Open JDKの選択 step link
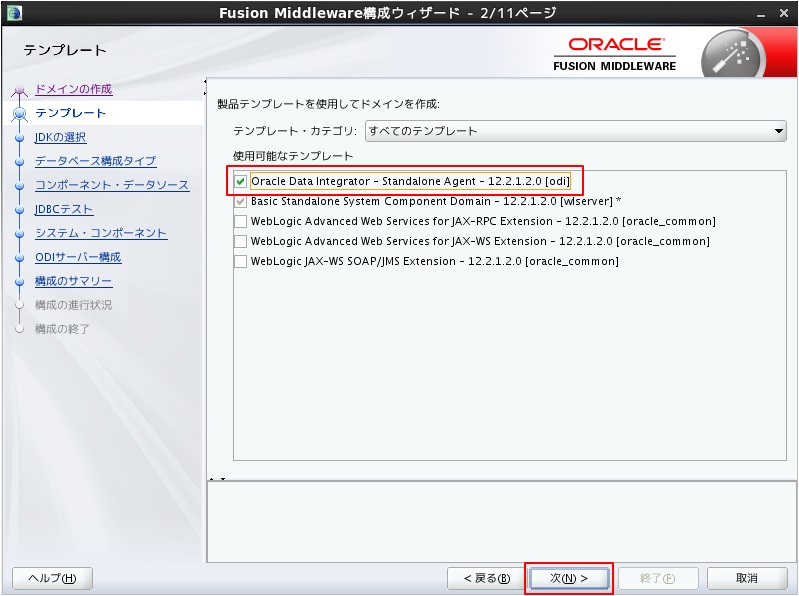 pos(60,138)
